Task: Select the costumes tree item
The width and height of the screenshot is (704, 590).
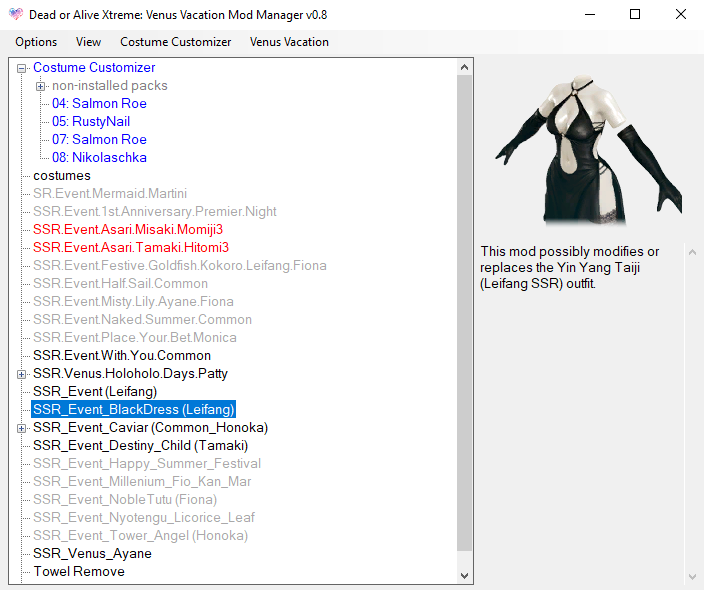Action: point(62,176)
